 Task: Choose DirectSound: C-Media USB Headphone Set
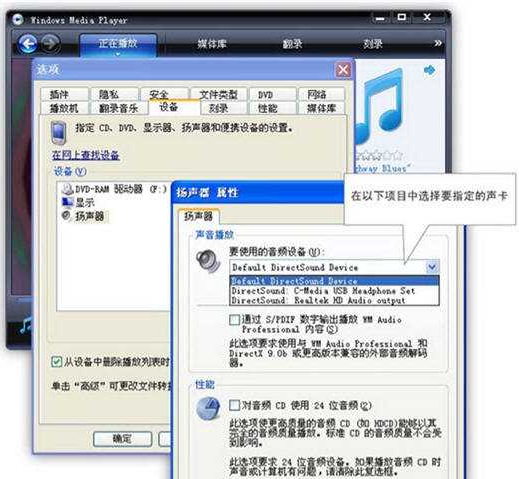tap(334, 291)
